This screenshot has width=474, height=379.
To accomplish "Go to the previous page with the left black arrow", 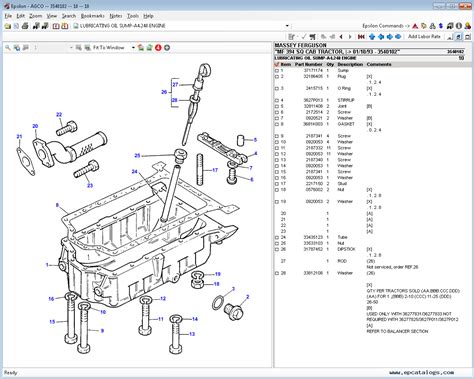I will coord(341,37).
